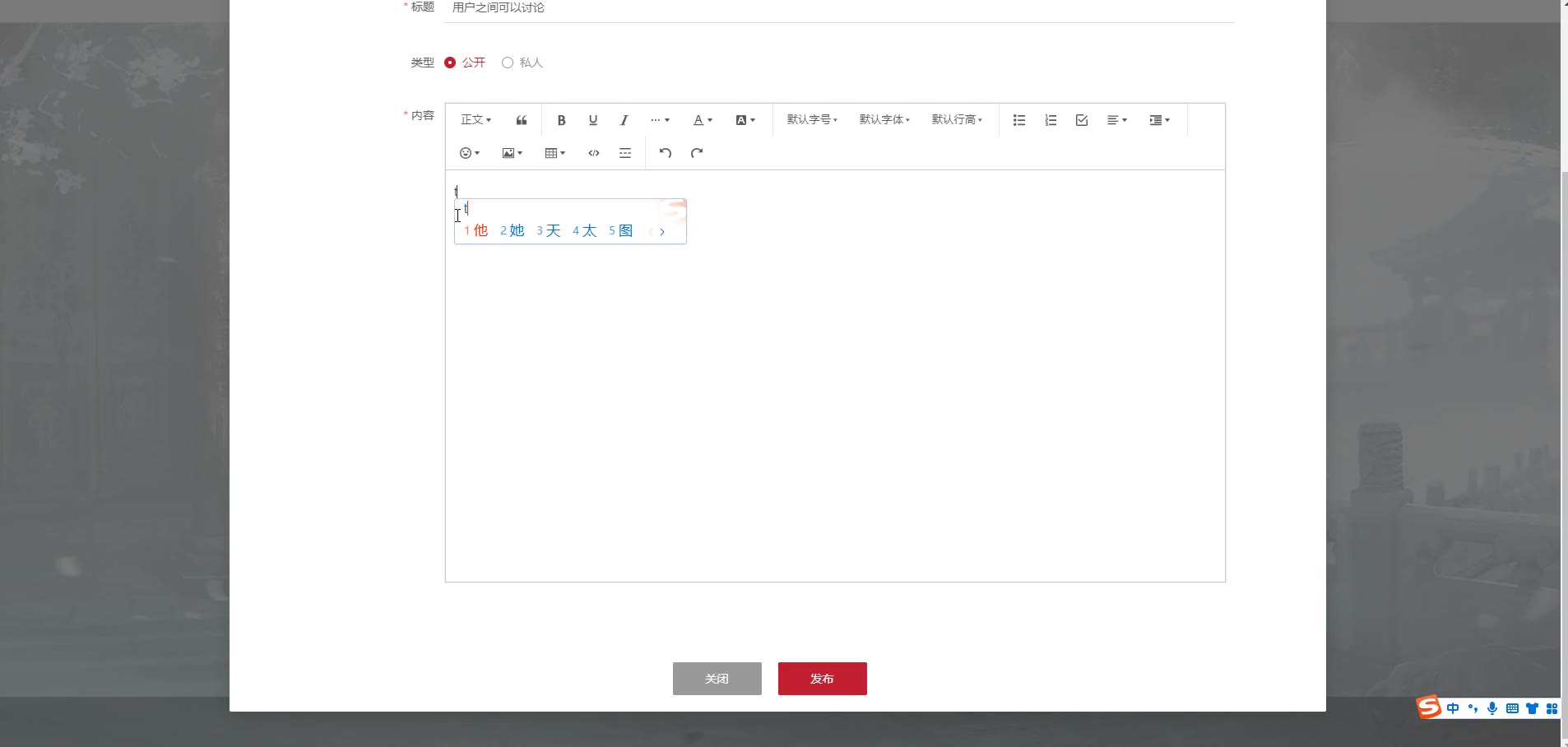Open the more text styles menu

pos(660,120)
